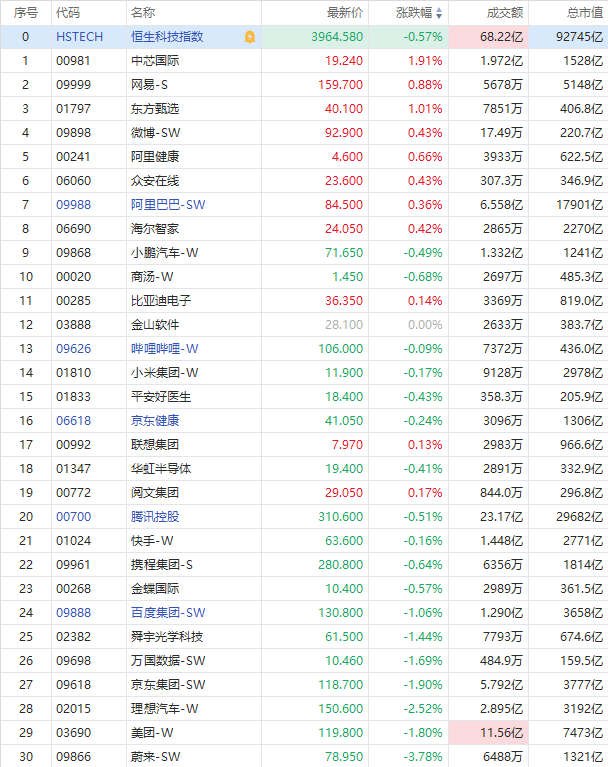Viewport: 608px width, 767px height.
Task: Select 阅文集团 name cell
Action: point(194,492)
